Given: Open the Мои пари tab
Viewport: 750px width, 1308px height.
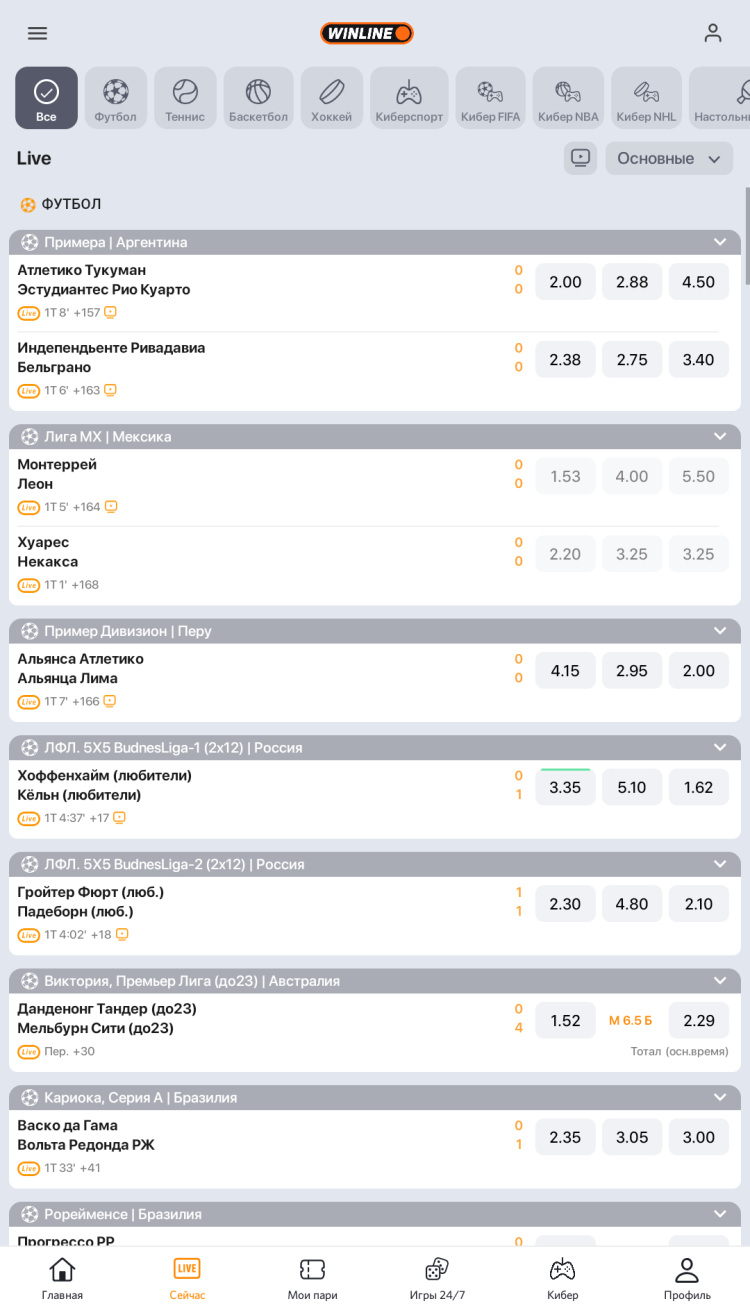Looking at the screenshot, I should [312, 1278].
